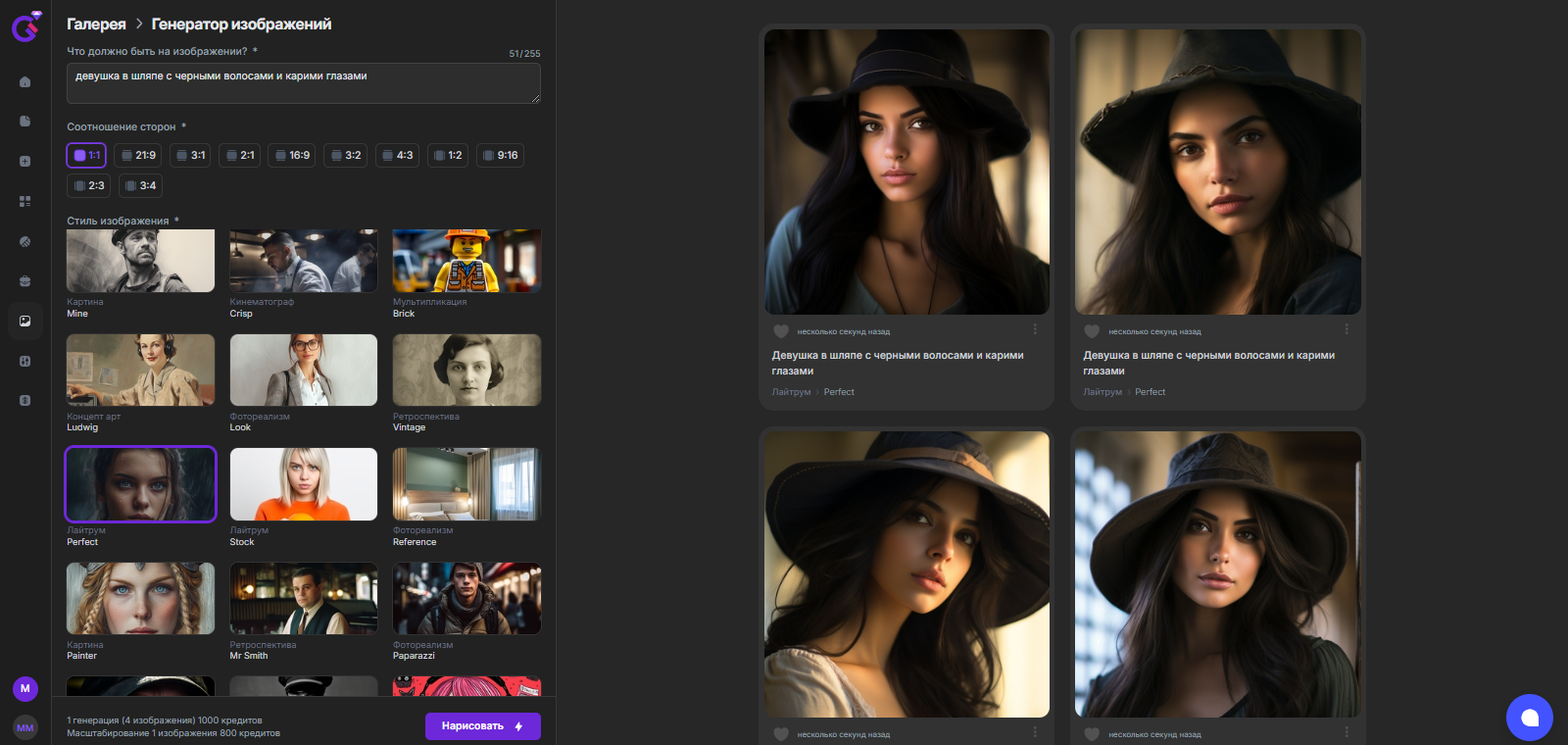Screen dimensions: 1568x745
Task: Click the app logo at top left
Action: tap(25, 25)
